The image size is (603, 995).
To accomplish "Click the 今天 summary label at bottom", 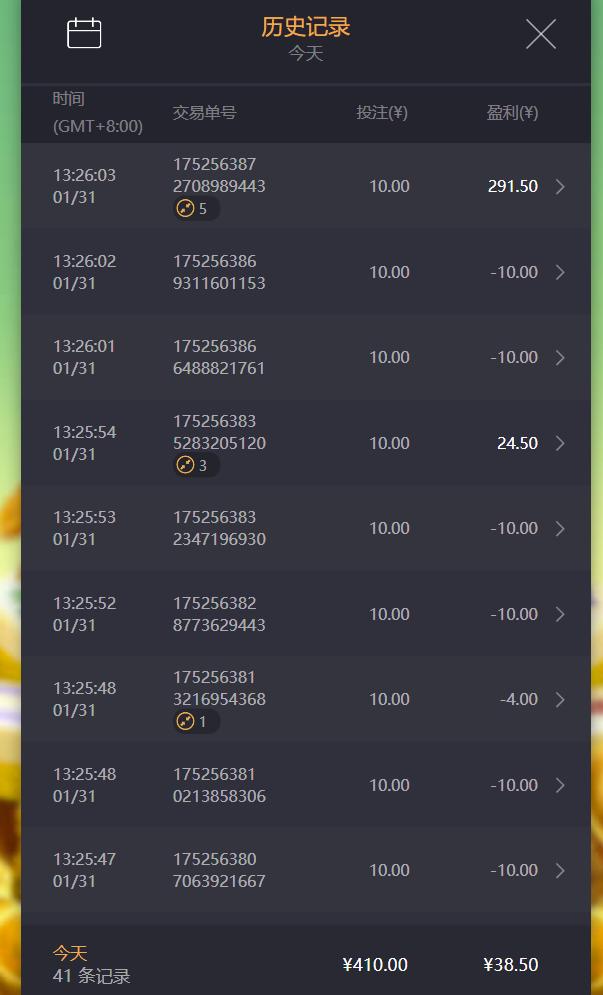I will pos(70,952).
